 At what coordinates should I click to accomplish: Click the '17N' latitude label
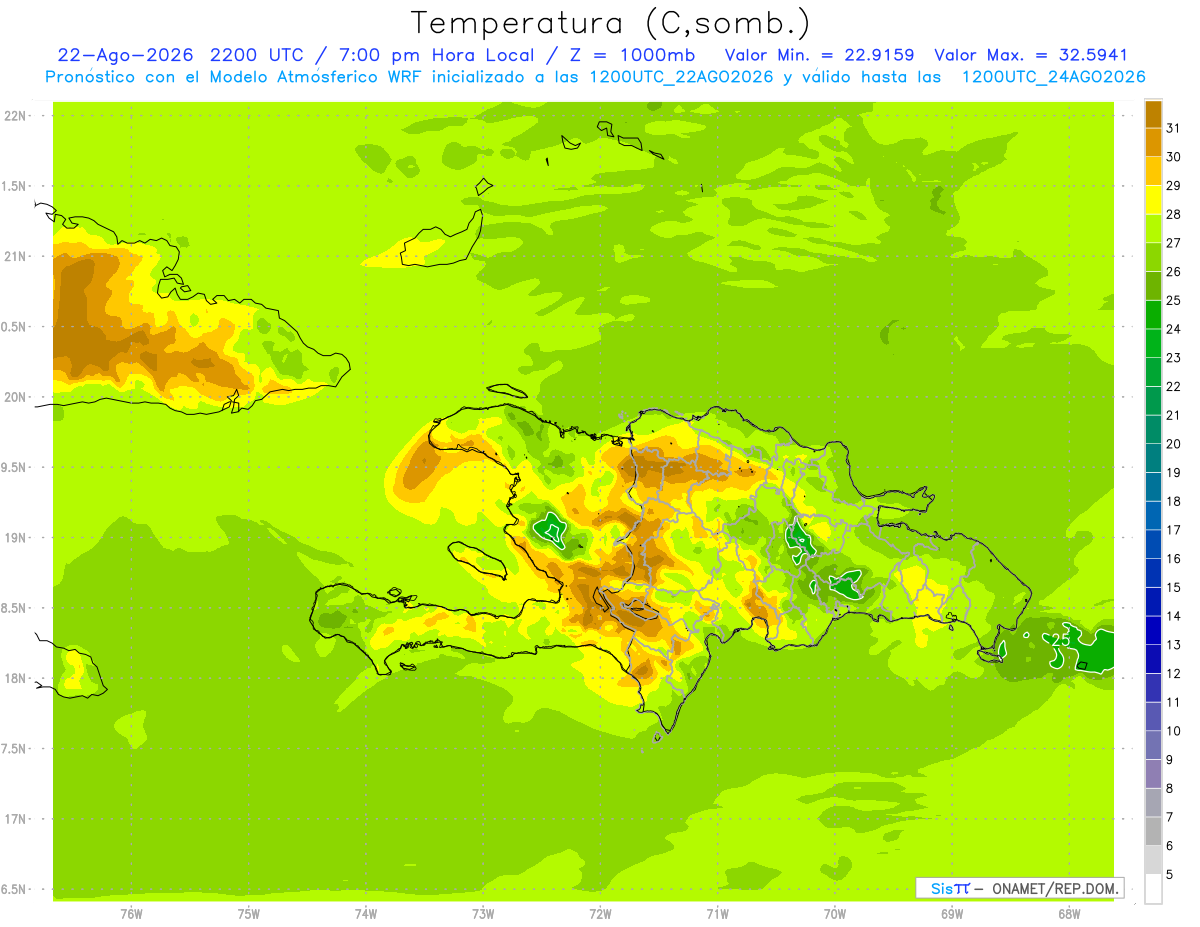coord(16,819)
